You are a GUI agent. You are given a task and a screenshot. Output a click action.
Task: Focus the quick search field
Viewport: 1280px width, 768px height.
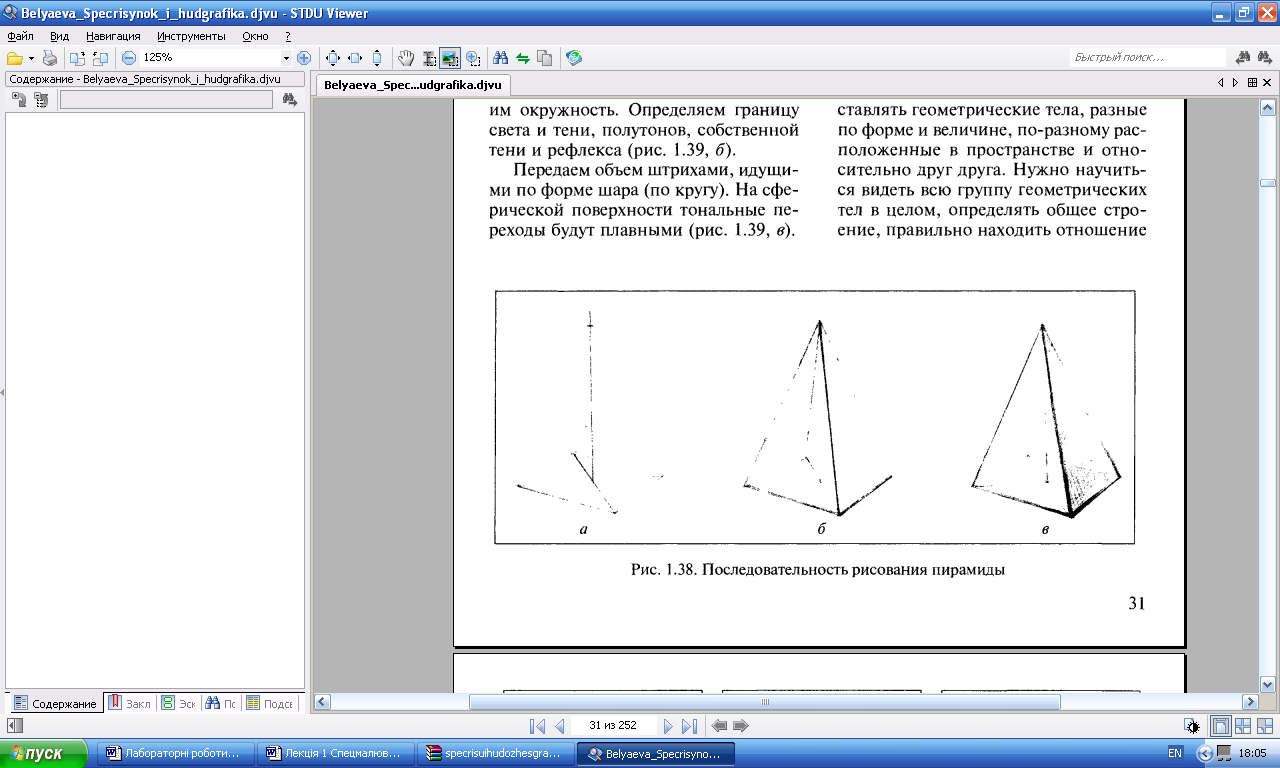point(1148,58)
